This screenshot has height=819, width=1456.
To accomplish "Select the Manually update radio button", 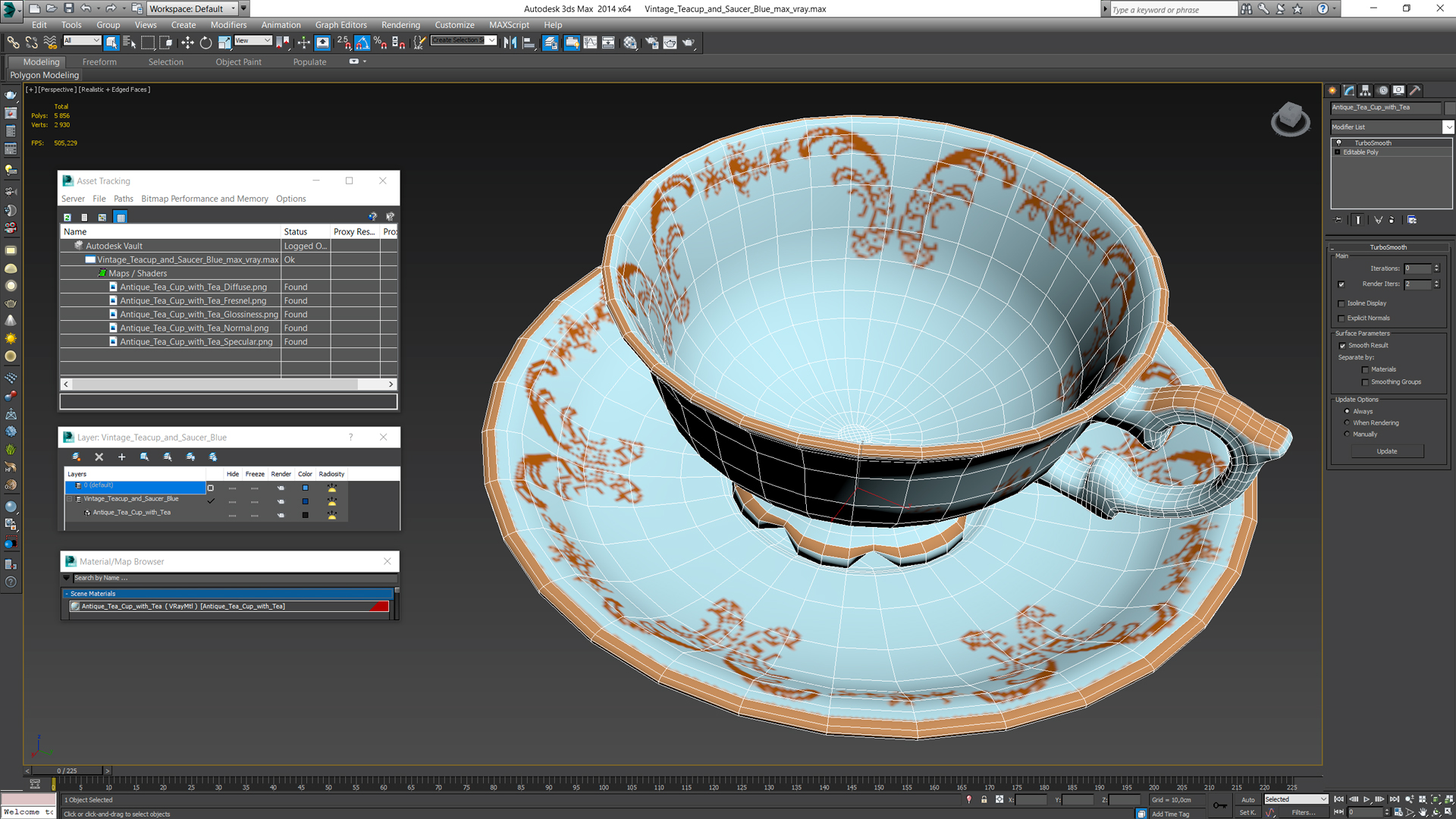I will click(x=1347, y=435).
